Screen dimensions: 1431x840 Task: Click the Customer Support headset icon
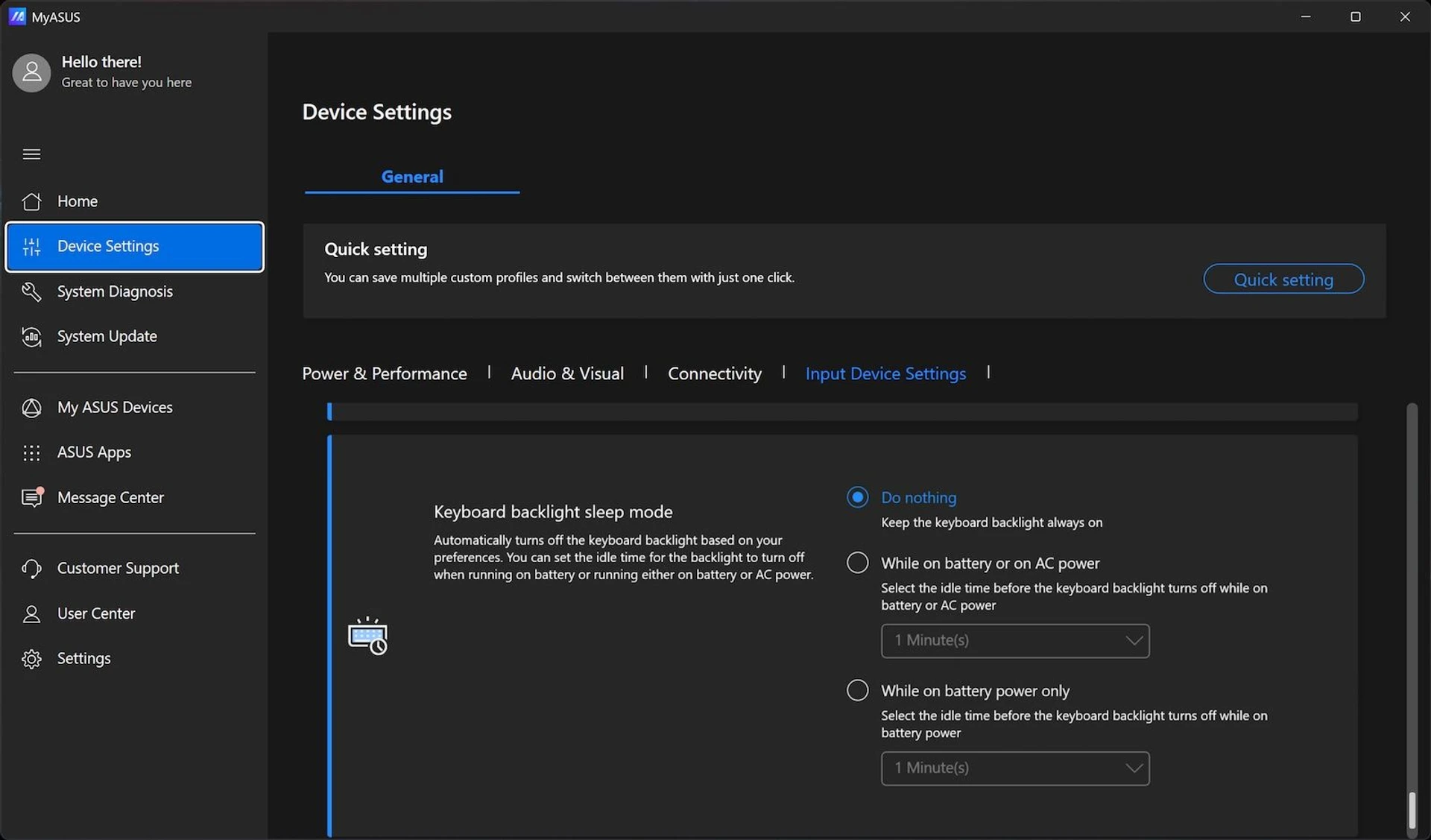click(x=31, y=568)
